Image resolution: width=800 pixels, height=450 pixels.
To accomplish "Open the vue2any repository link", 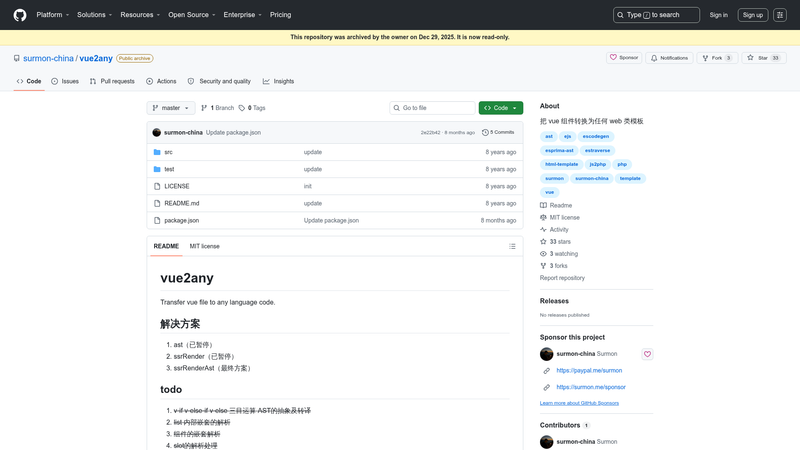I will 96,58.
